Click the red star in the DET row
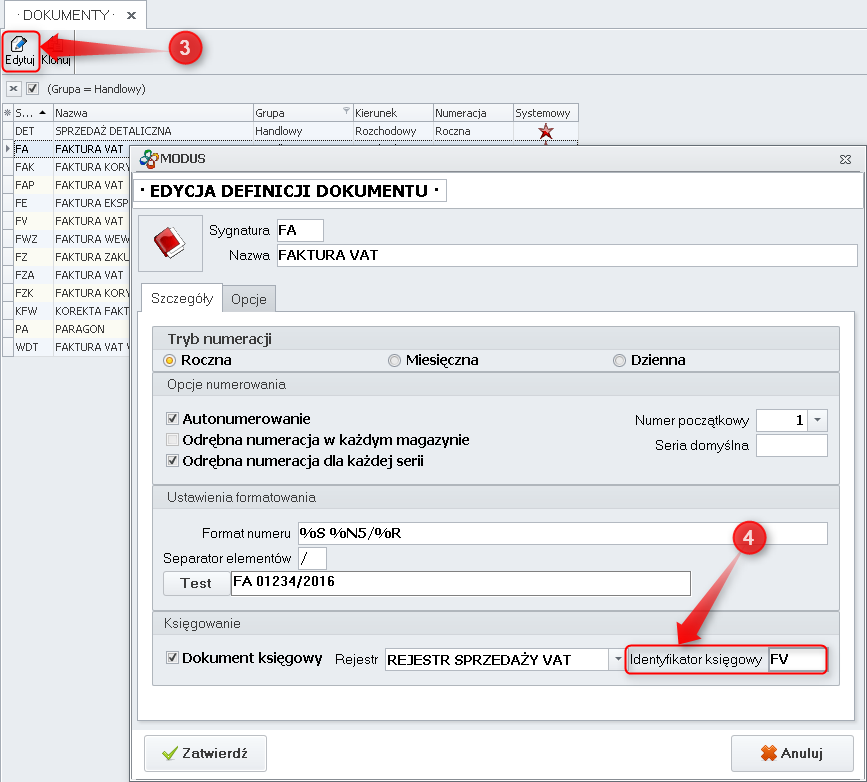 pos(545,131)
